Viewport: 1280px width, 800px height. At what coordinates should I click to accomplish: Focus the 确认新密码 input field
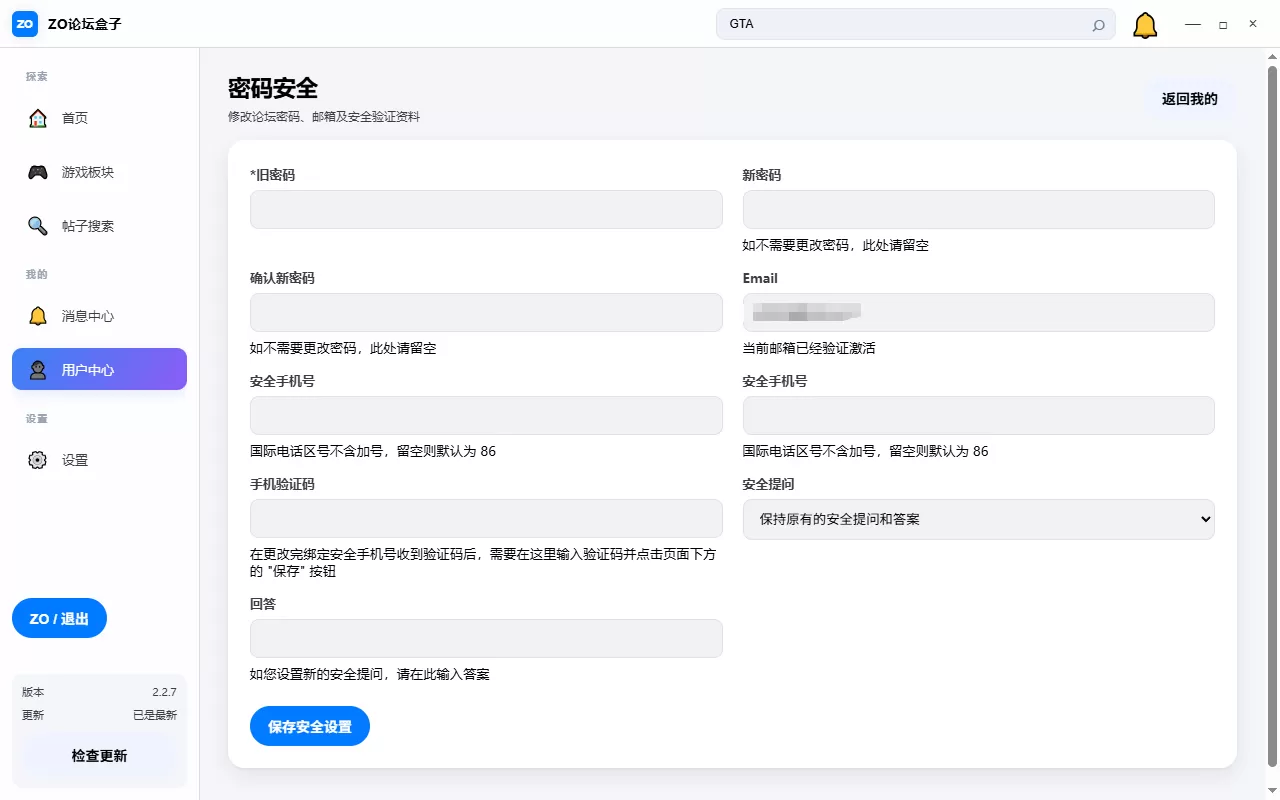pos(486,312)
